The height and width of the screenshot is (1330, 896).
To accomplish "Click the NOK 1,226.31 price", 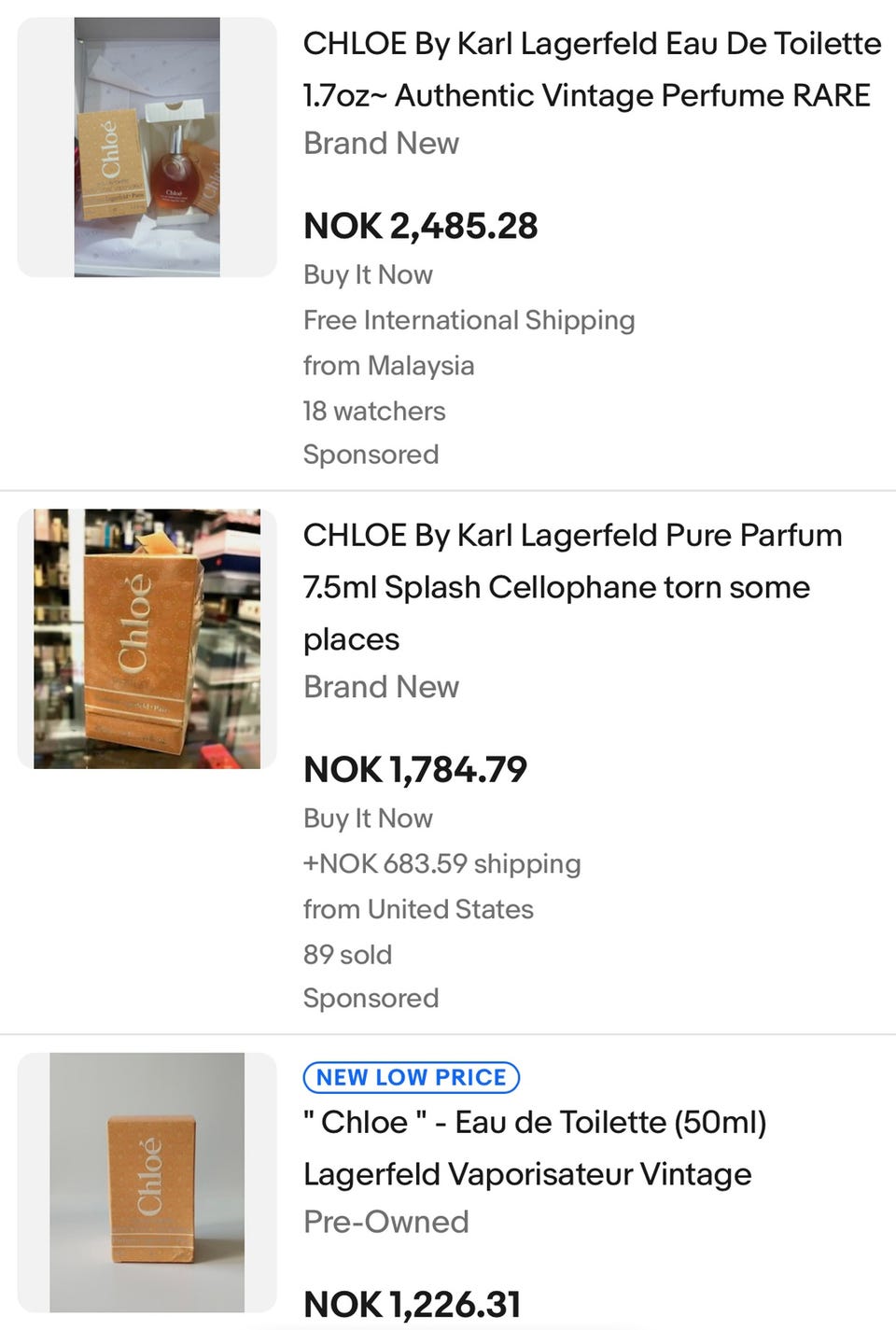I will [x=412, y=1304].
